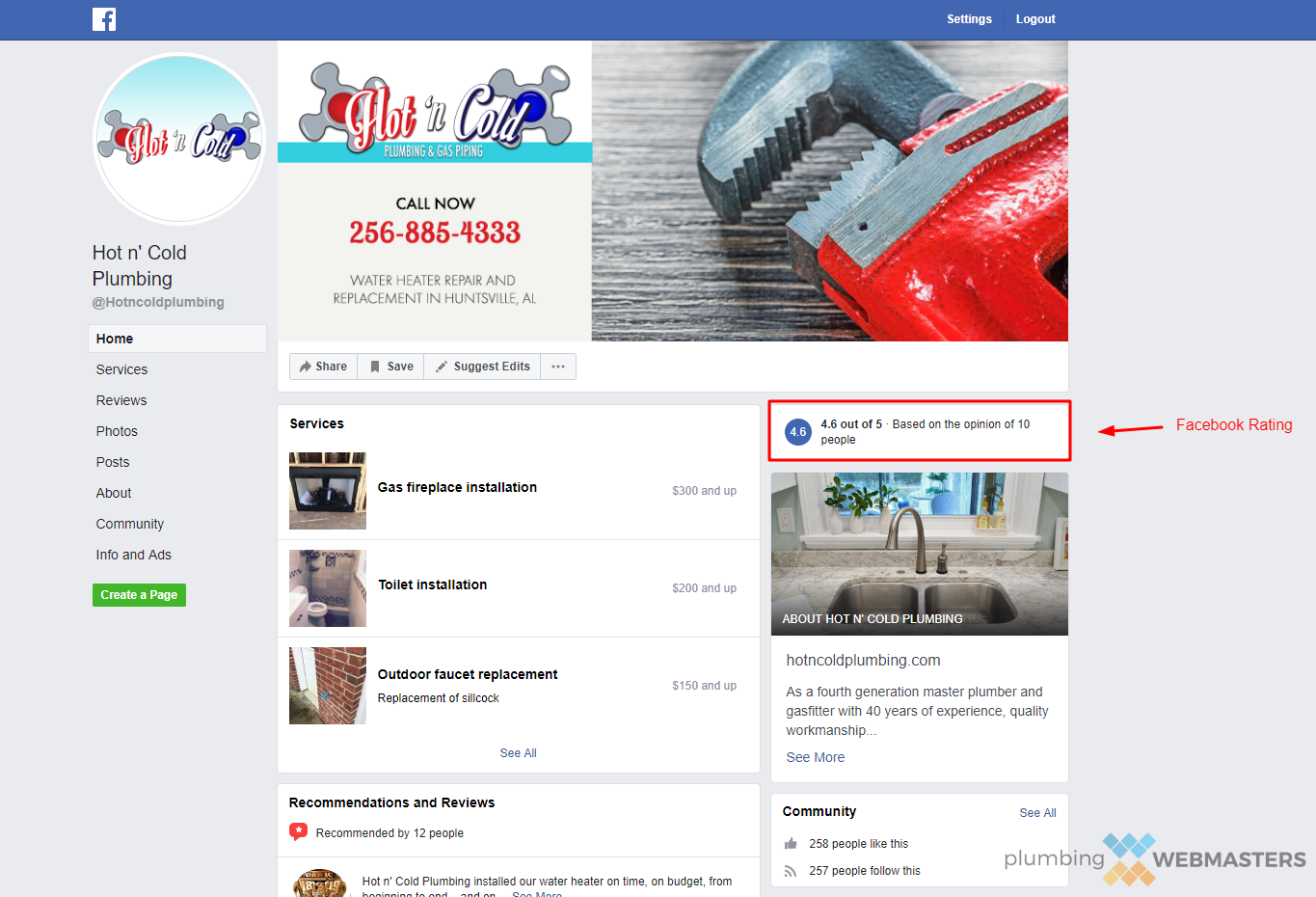
Task: Click See All under Services
Action: pyautogui.click(x=519, y=753)
